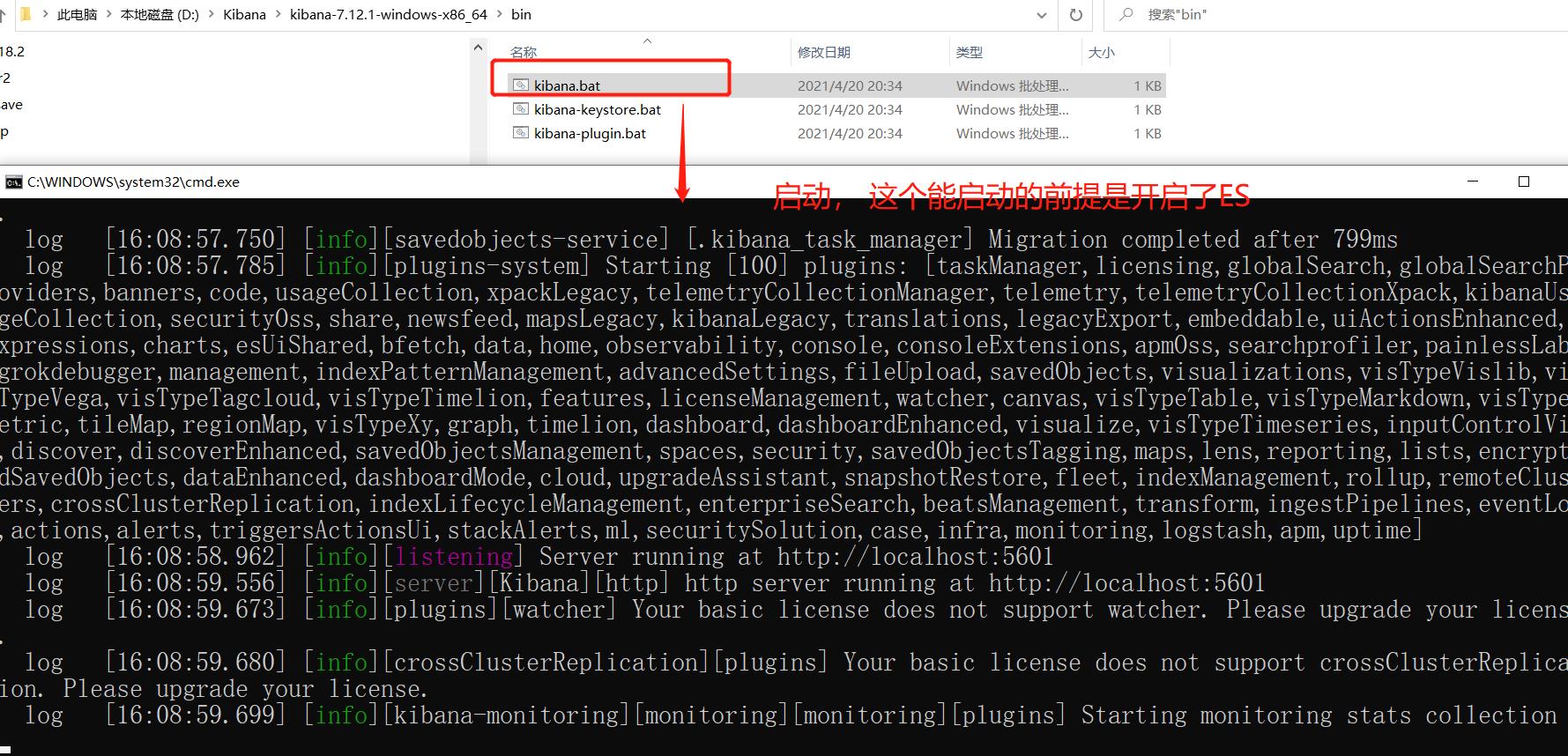The height and width of the screenshot is (756, 1568).
Task: Click the modified date of kibana-keystore.bat
Action: 850,109
